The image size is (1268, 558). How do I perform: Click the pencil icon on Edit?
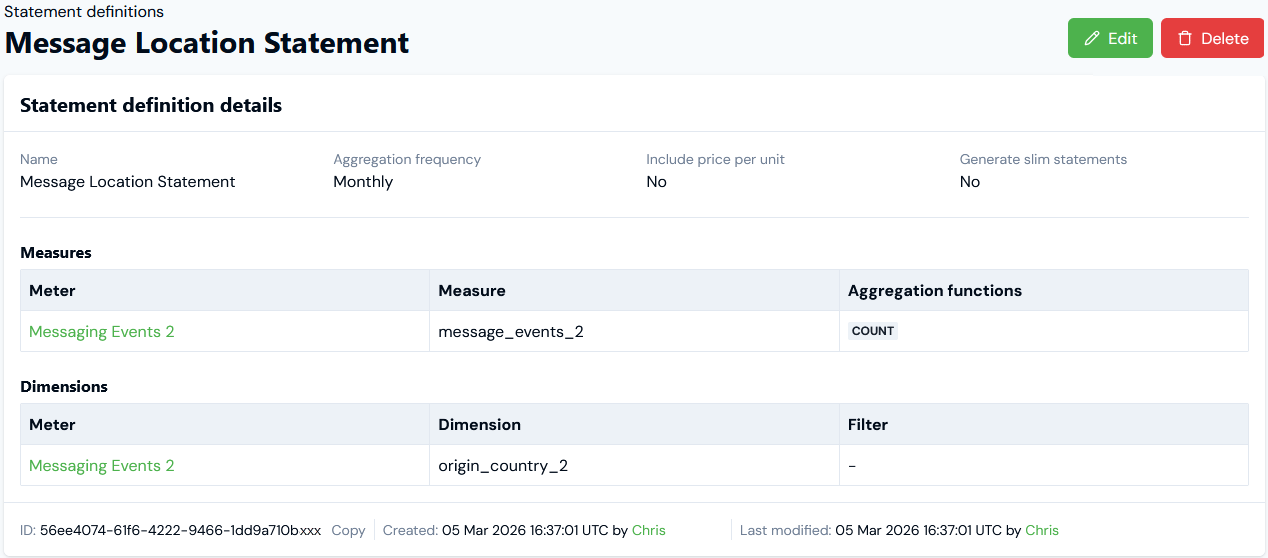click(1092, 38)
